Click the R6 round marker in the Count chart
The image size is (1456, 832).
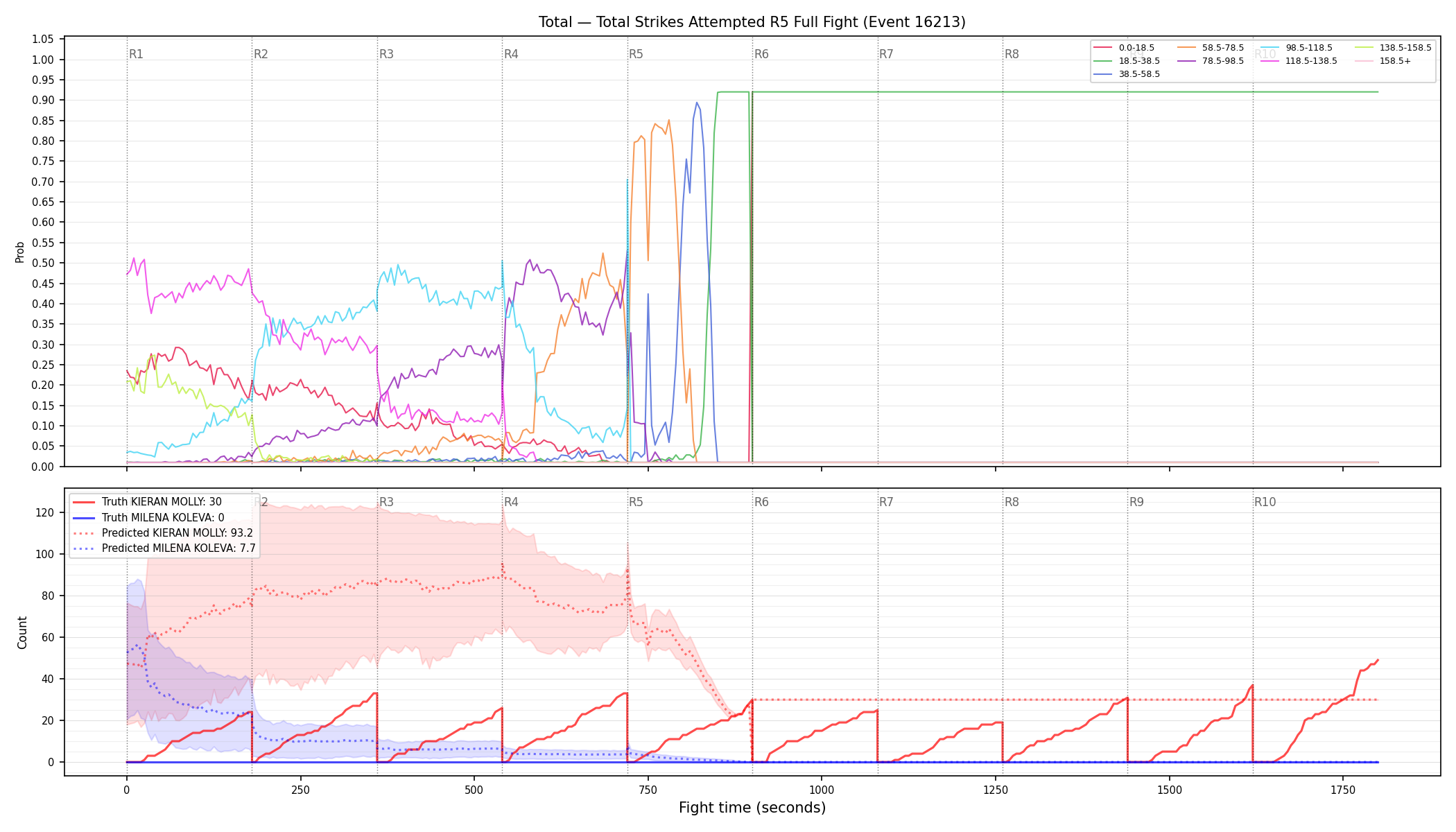tap(761, 502)
